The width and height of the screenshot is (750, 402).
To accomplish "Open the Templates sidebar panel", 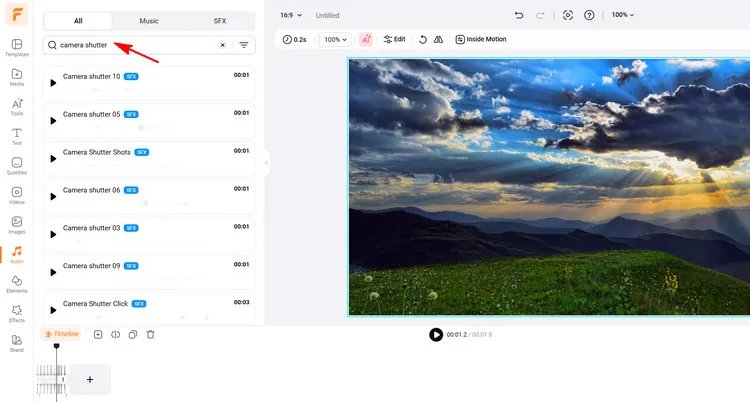I will pyautogui.click(x=17, y=48).
